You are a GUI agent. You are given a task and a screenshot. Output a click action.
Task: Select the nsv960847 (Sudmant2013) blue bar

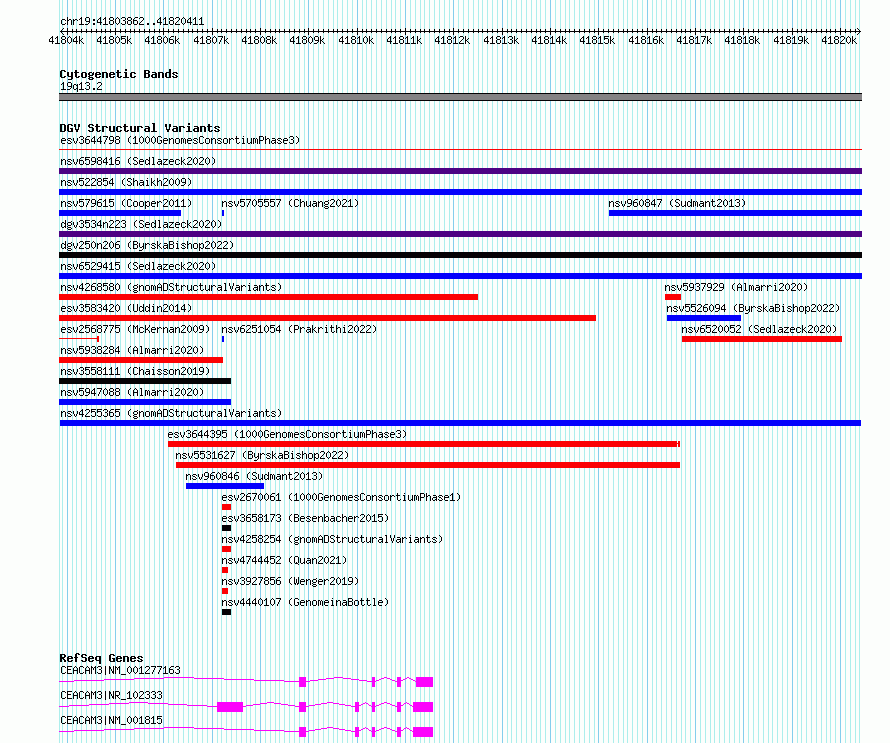pos(735,213)
